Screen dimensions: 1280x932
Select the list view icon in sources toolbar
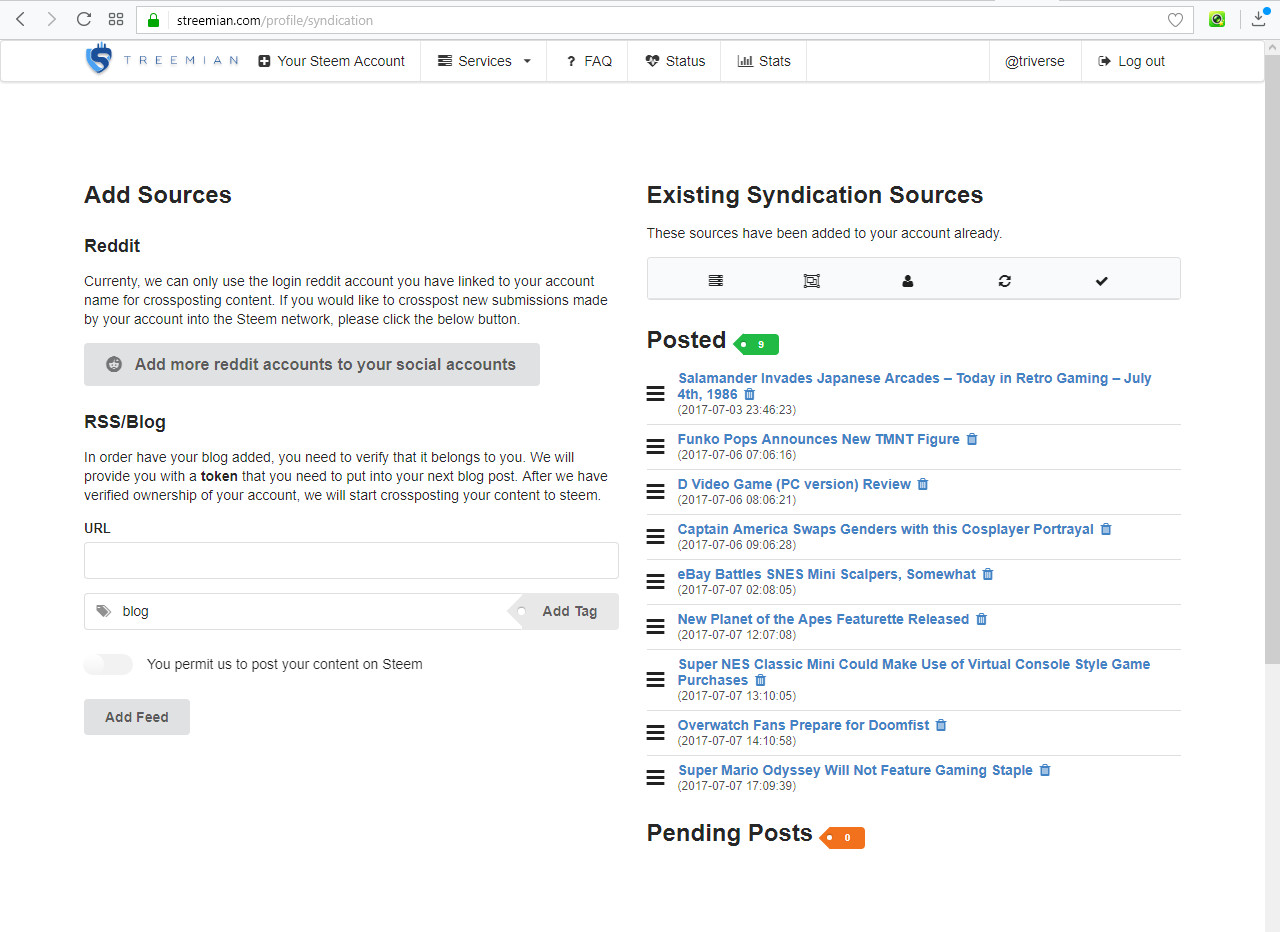click(716, 281)
